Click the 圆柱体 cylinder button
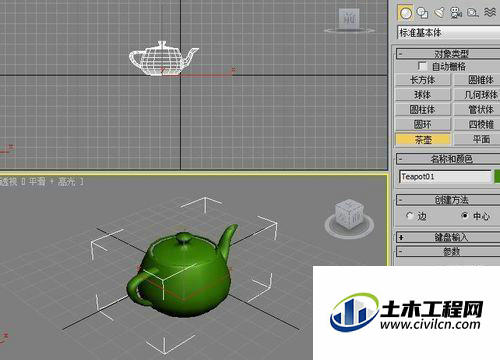The height and width of the screenshot is (360, 500). point(423,110)
